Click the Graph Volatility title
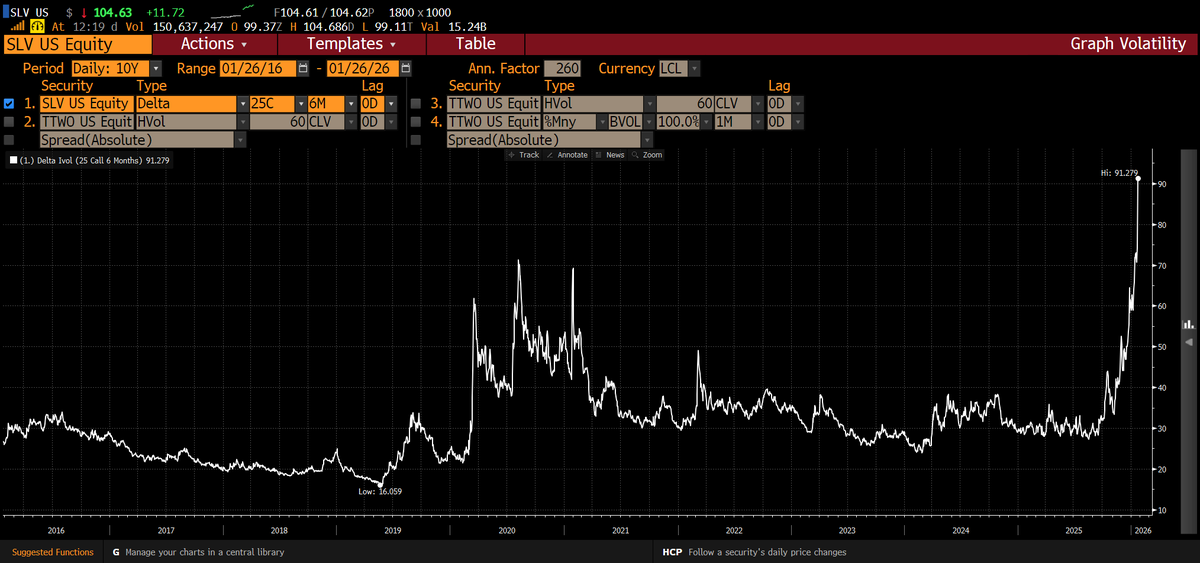This screenshot has width=1200, height=563. pyautogui.click(x=1128, y=44)
